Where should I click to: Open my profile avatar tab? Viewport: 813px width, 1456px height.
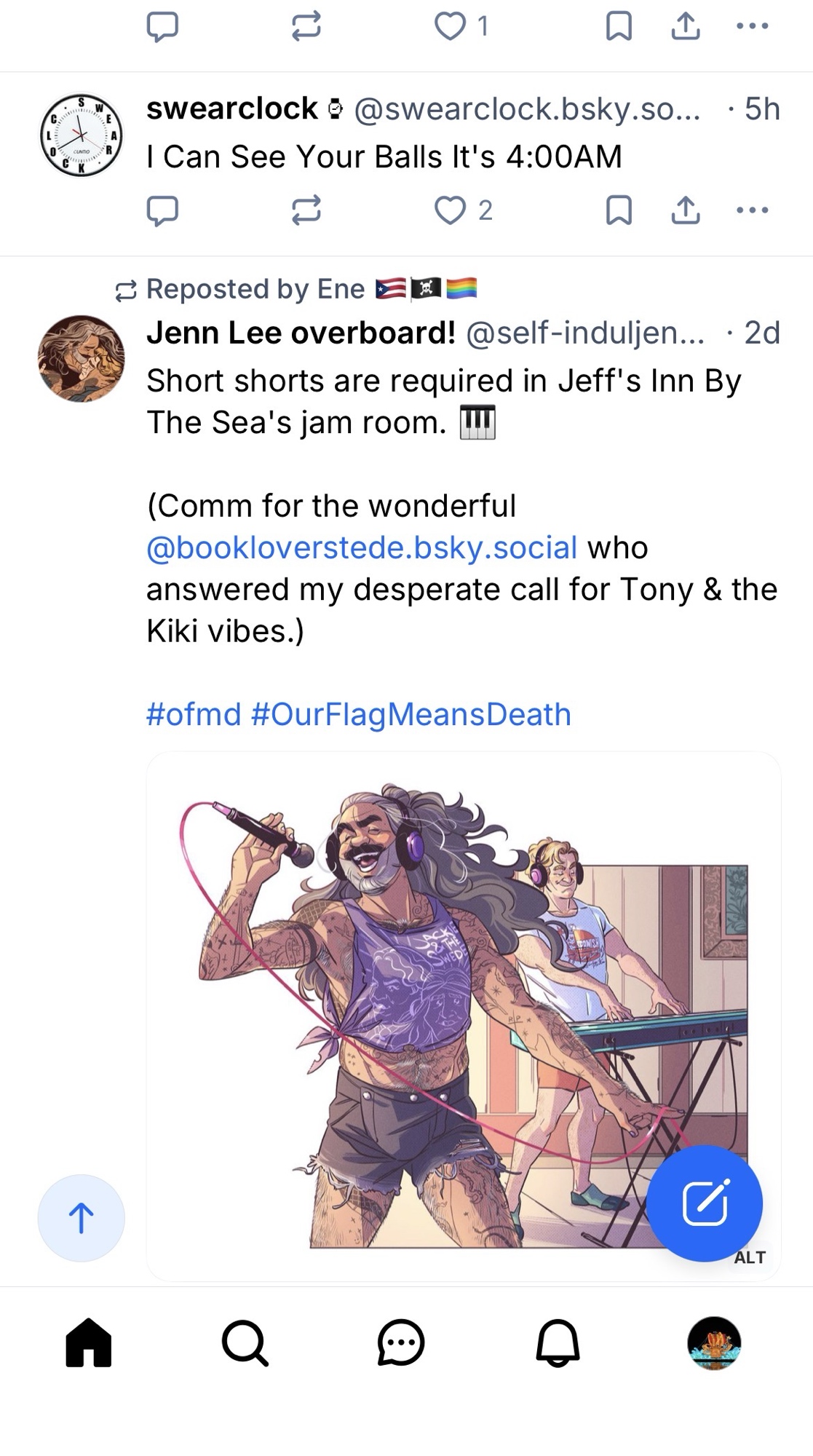(x=714, y=1342)
